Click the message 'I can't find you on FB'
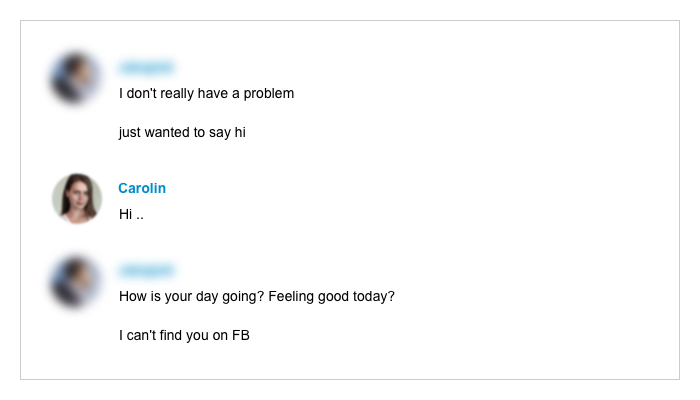The image size is (700, 400). [184, 335]
